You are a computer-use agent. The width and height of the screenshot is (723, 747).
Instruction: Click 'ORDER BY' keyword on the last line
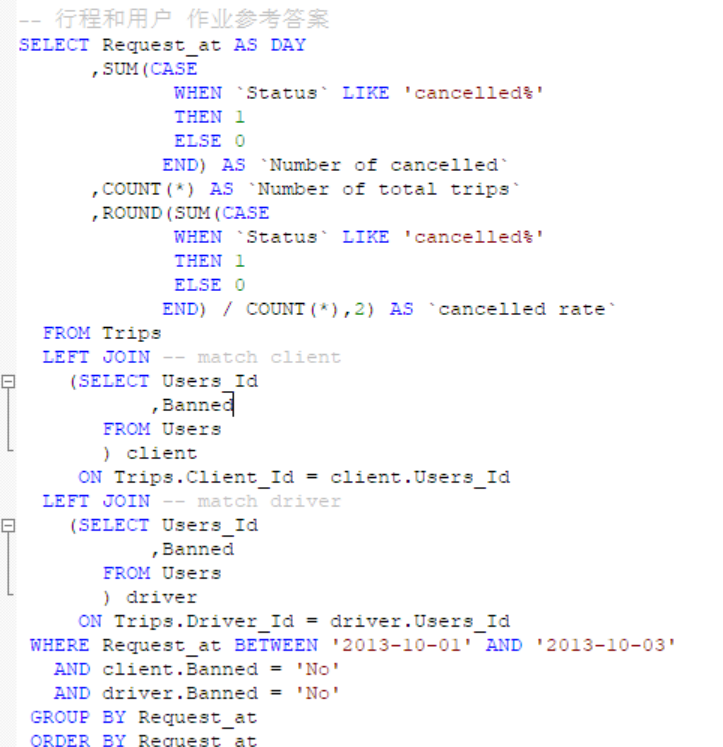coord(78,740)
